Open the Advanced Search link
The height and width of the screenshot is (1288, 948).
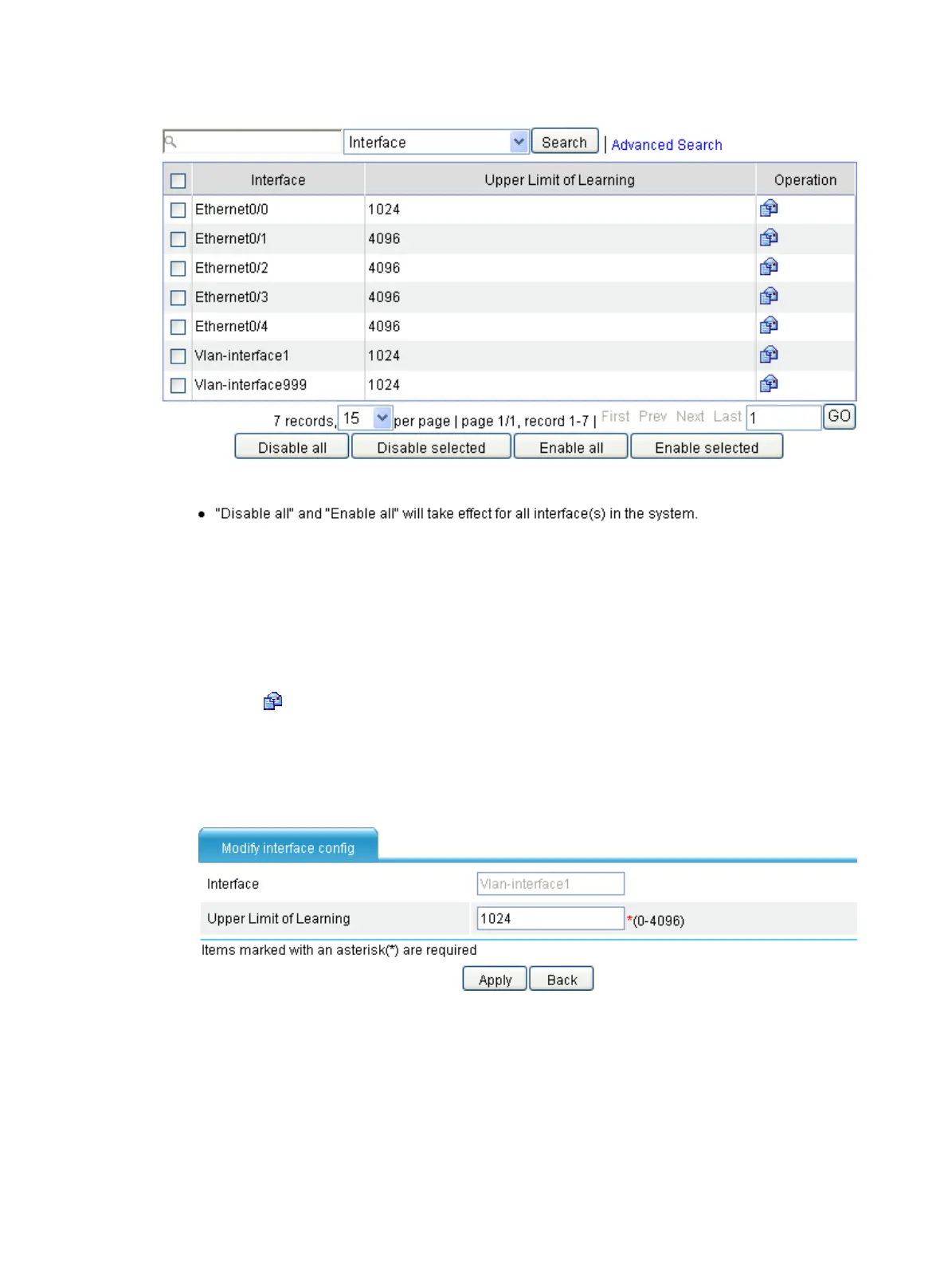point(667,144)
